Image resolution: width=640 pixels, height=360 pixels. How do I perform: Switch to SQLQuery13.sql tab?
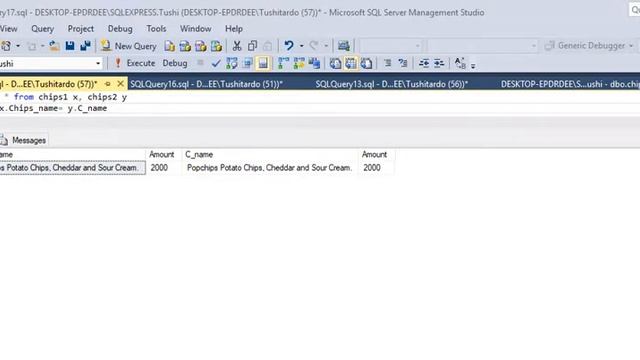click(392, 84)
